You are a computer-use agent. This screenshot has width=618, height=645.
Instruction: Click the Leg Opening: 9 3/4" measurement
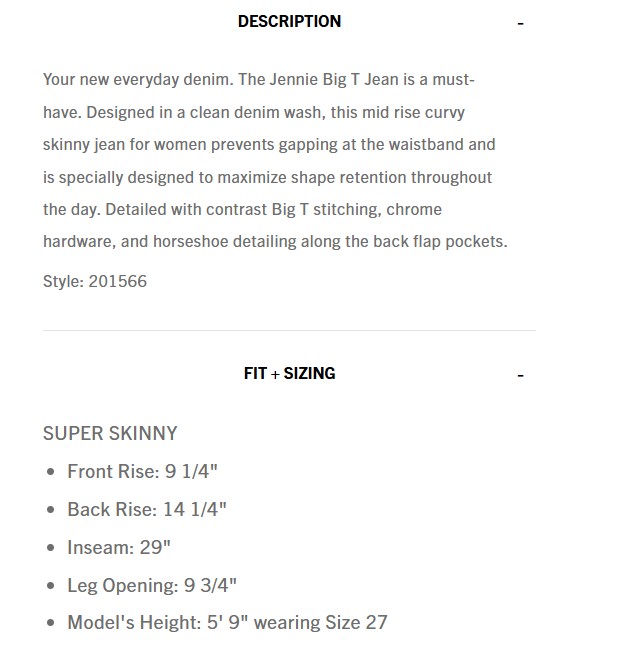[x=152, y=585]
